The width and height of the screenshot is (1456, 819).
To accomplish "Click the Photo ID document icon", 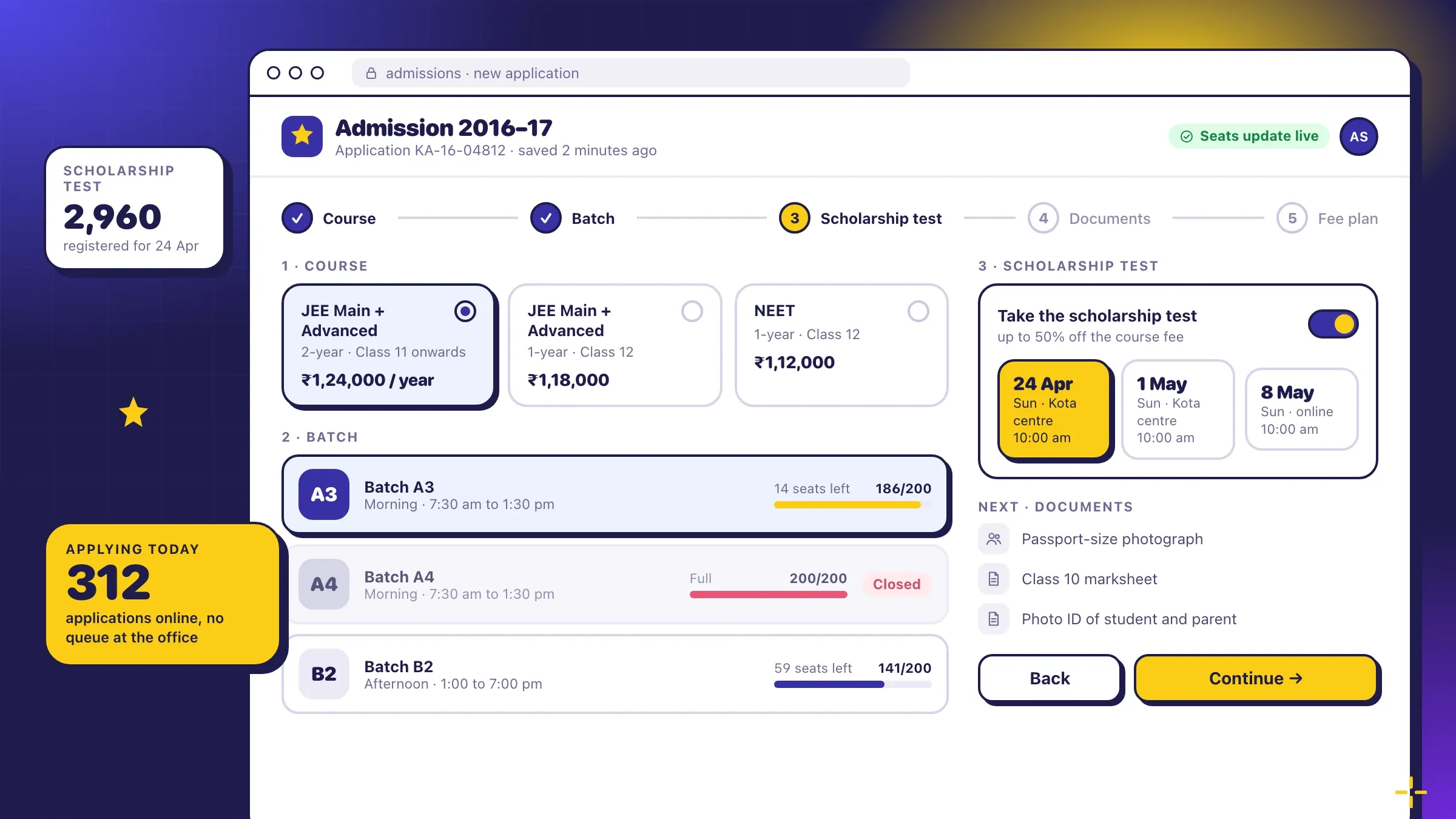I will [994, 619].
